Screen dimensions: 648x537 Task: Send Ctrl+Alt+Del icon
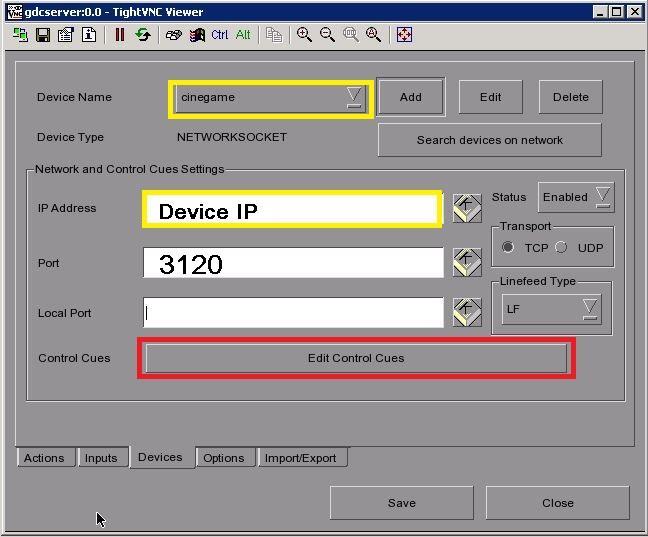(174, 35)
